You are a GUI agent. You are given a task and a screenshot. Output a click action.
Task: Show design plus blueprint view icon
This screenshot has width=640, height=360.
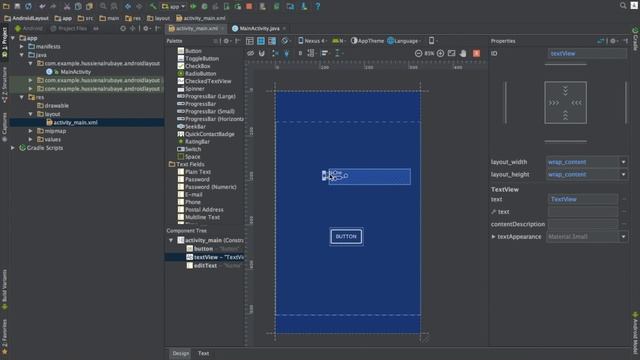272,41
